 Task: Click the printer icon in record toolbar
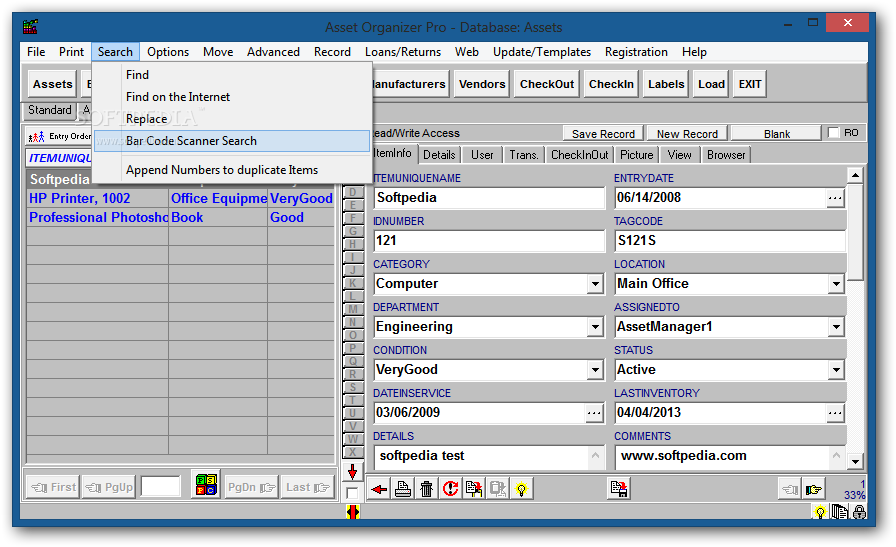[403, 489]
